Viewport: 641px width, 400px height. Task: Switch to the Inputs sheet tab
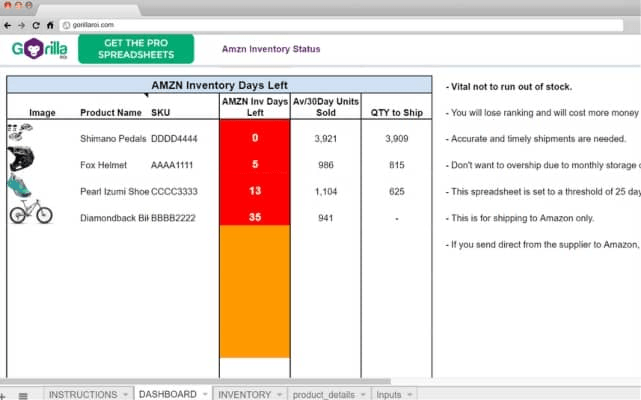(x=388, y=394)
